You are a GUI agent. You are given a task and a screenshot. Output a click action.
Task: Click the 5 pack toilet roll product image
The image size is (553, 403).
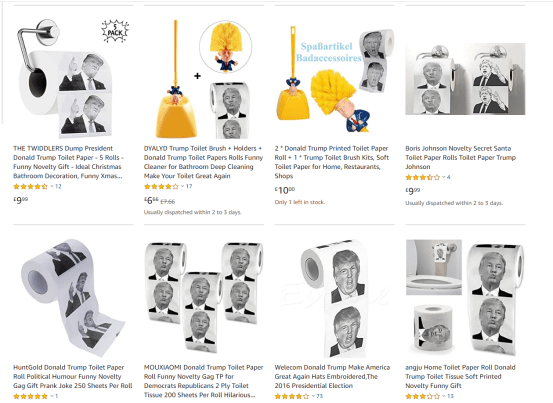point(73,78)
